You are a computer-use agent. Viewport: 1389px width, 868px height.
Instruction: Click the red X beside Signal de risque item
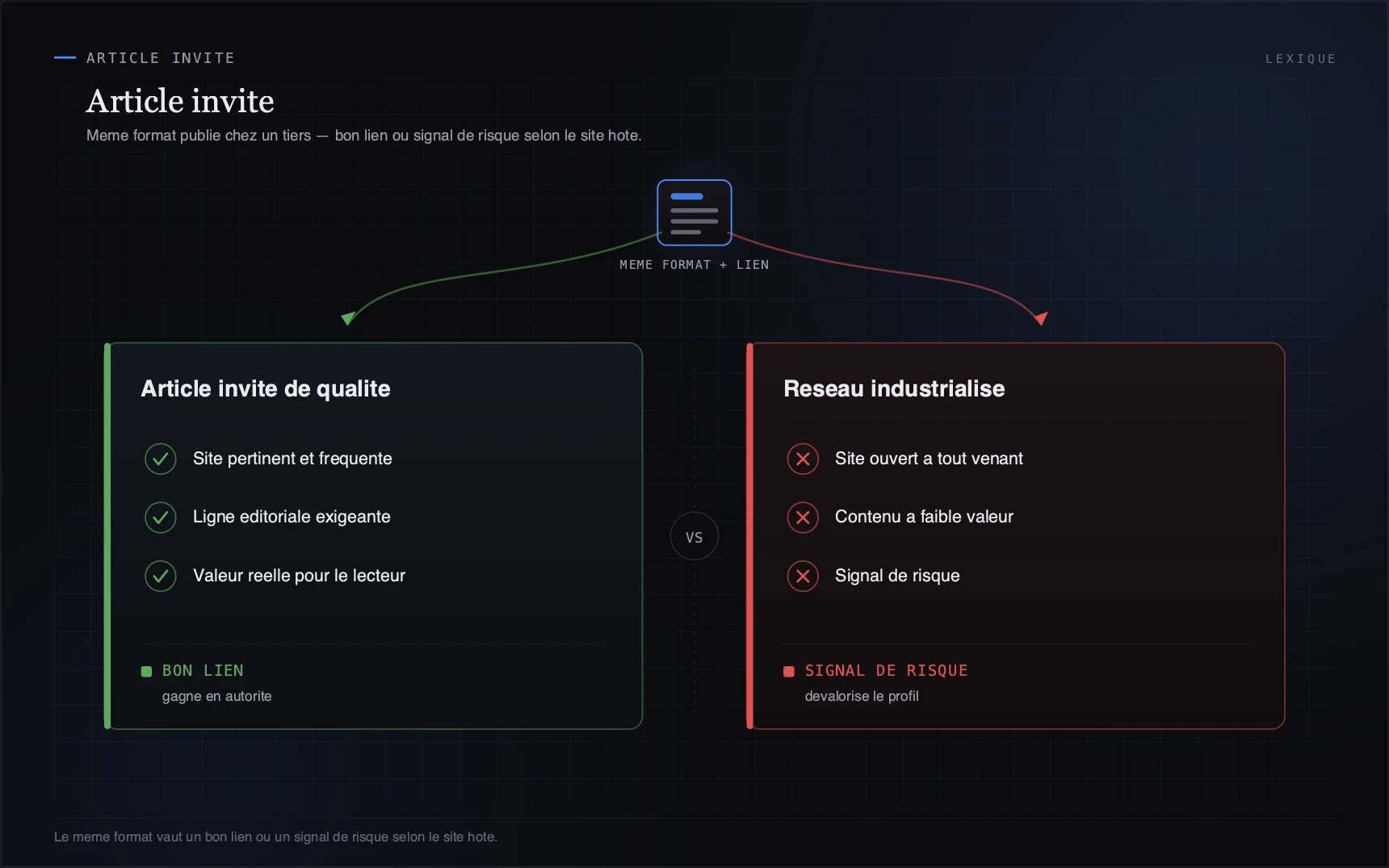[x=803, y=576]
